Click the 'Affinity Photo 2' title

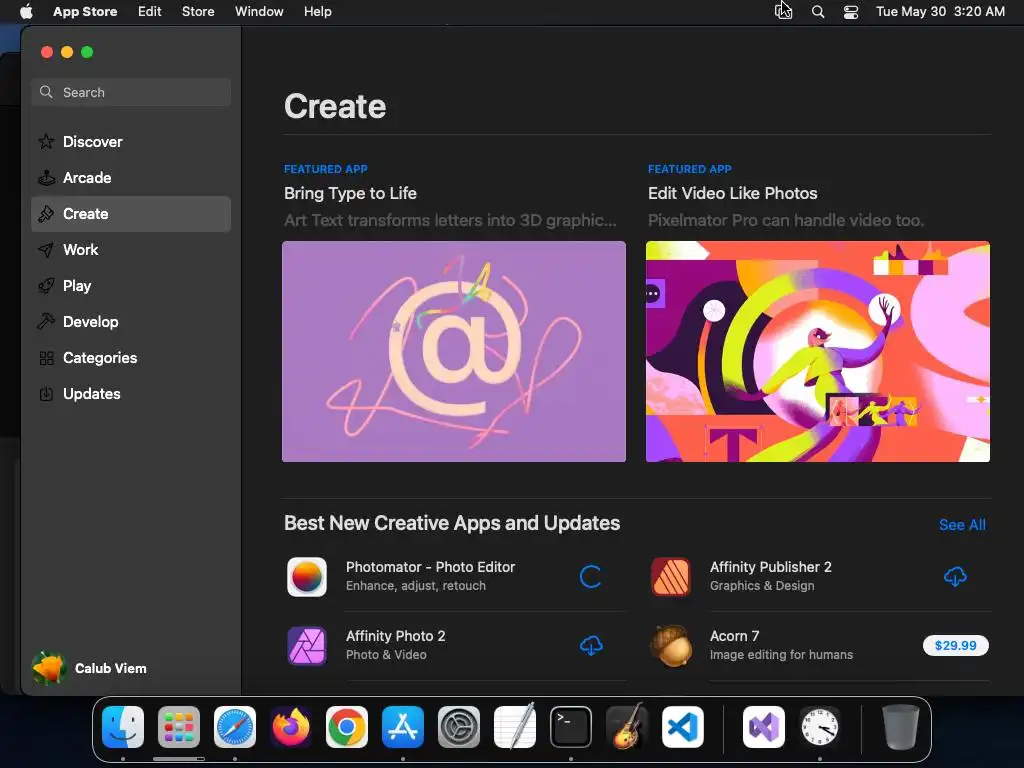coord(396,635)
